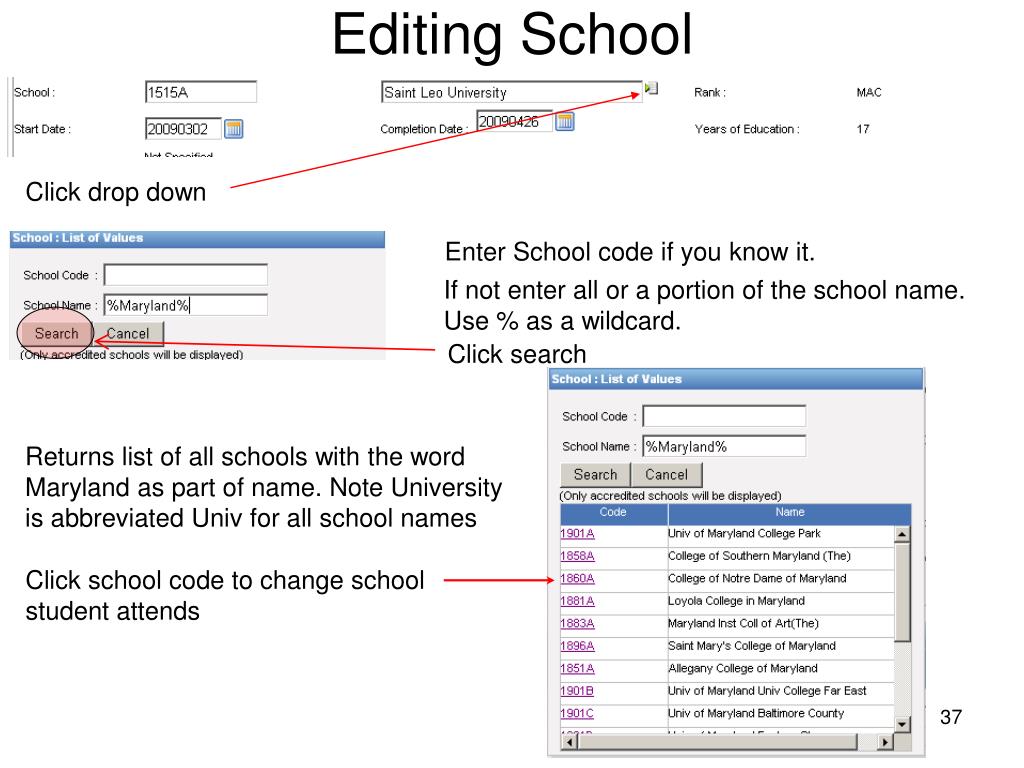Screen dimensions: 1024x768
Task: Click the Start Date field 20090302
Action: [183, 129]
